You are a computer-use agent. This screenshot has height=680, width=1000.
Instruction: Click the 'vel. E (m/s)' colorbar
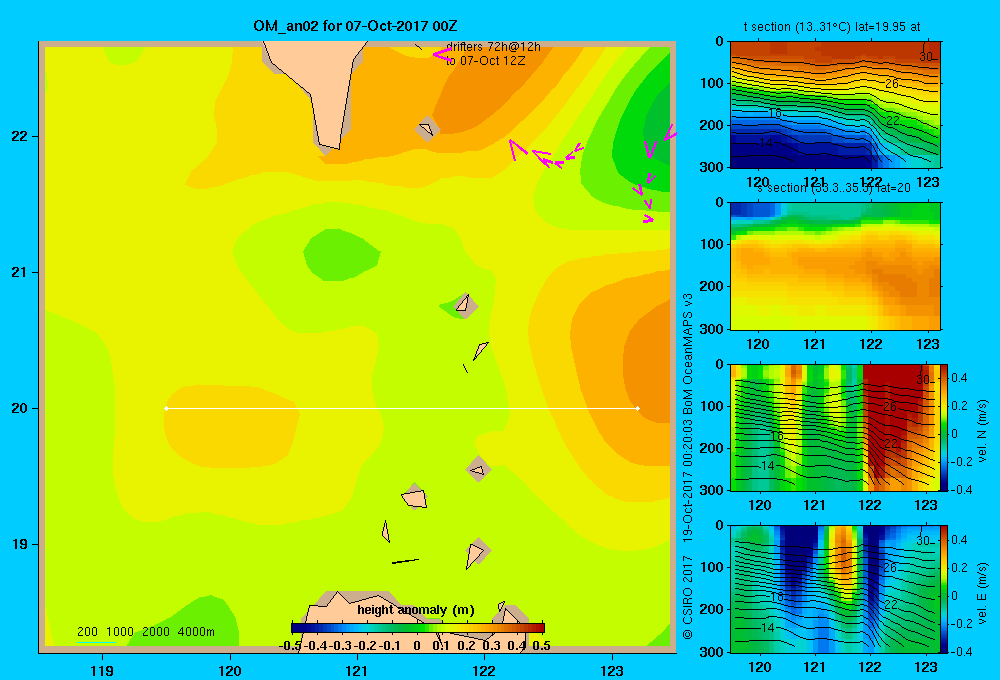coord(944,589)
